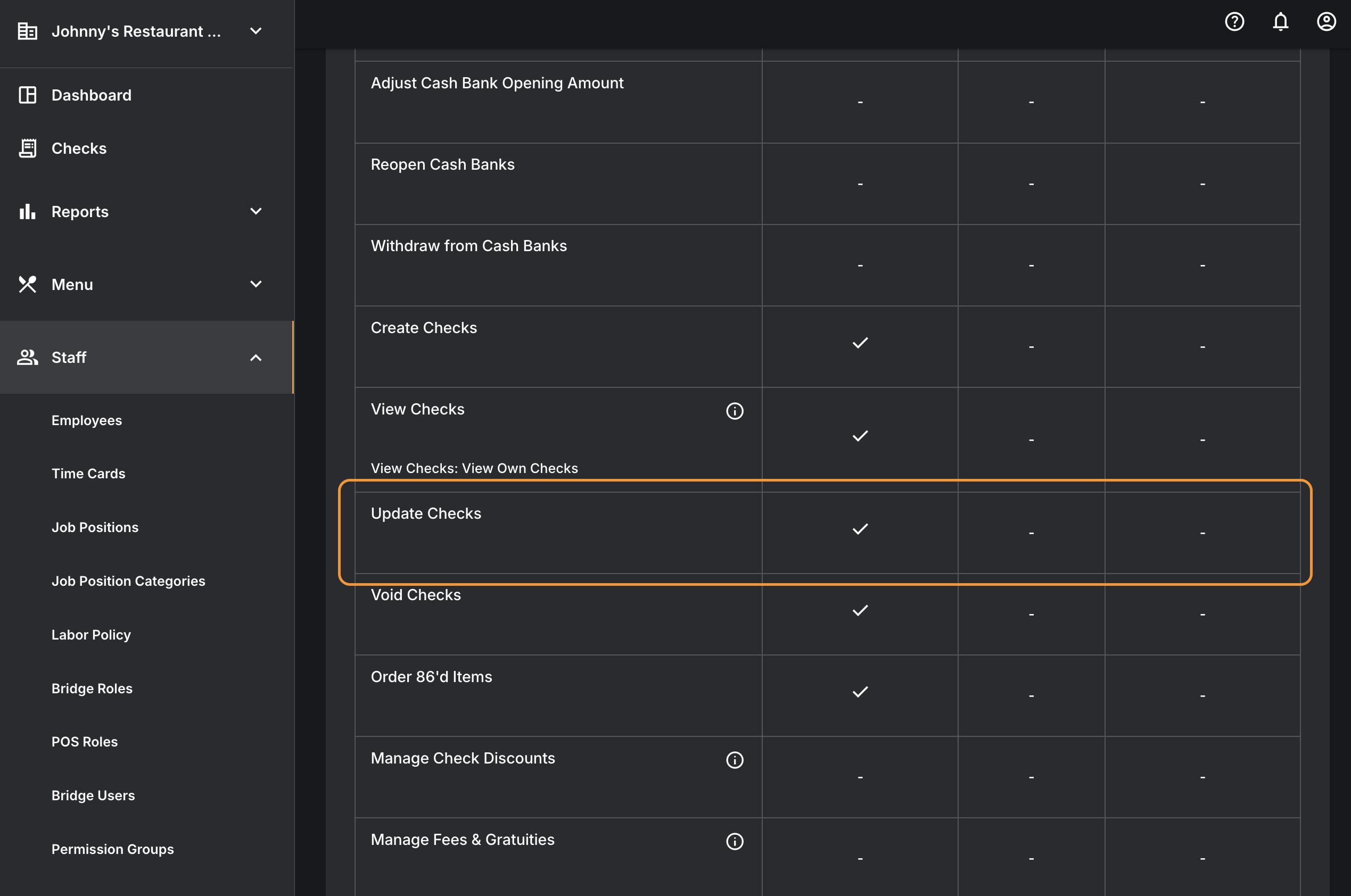
Task: Click the Manage Check Discounts label
Action: (x=463, y=758)
